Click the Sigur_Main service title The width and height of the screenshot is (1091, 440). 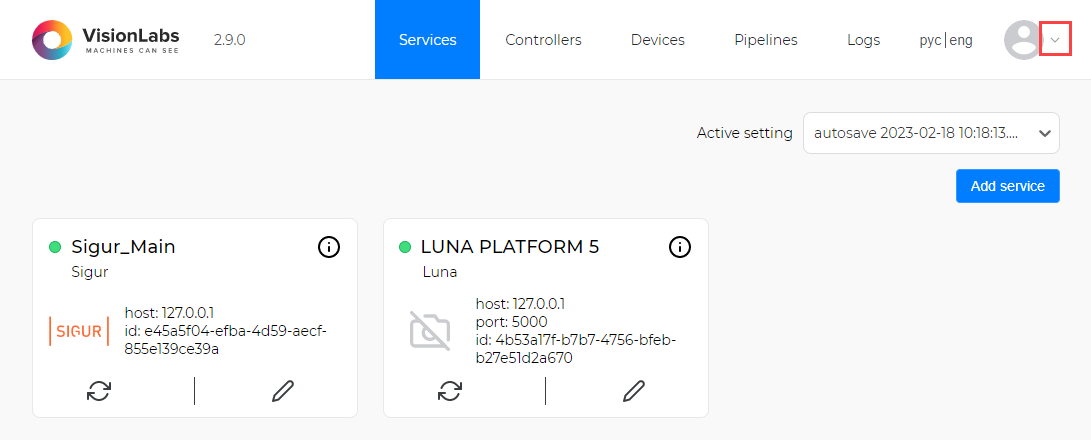coord(123,246)
